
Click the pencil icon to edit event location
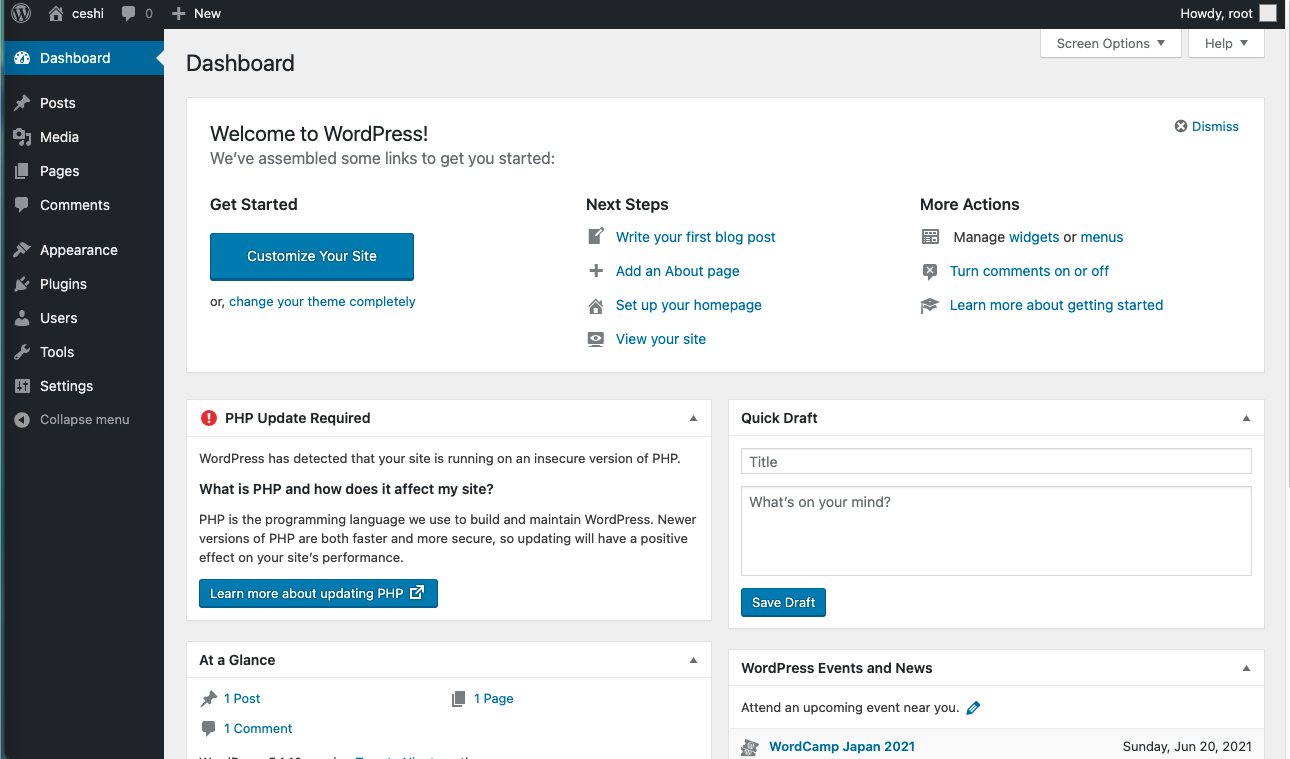point(973,708)
